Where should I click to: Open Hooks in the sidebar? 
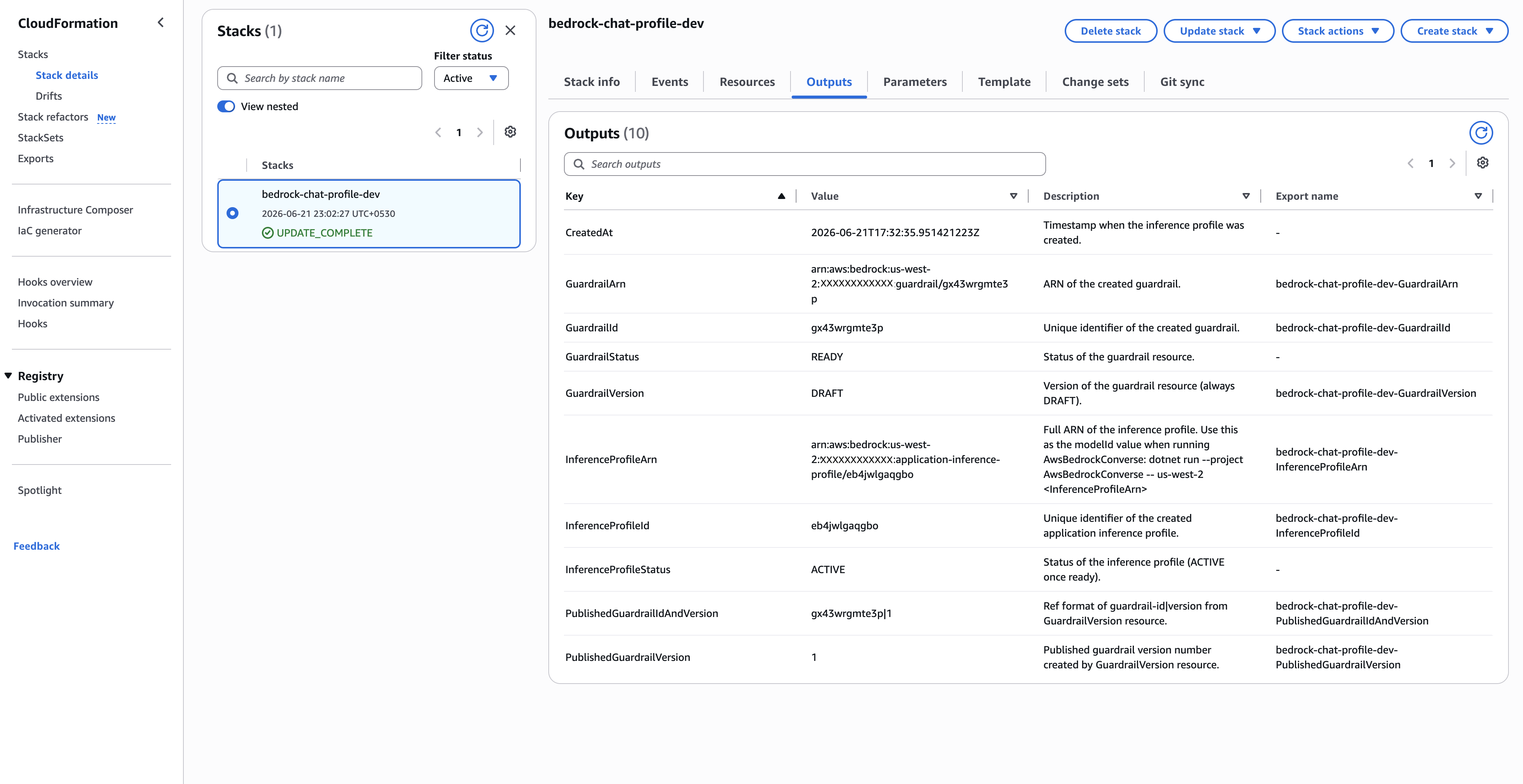click(32, 324)
